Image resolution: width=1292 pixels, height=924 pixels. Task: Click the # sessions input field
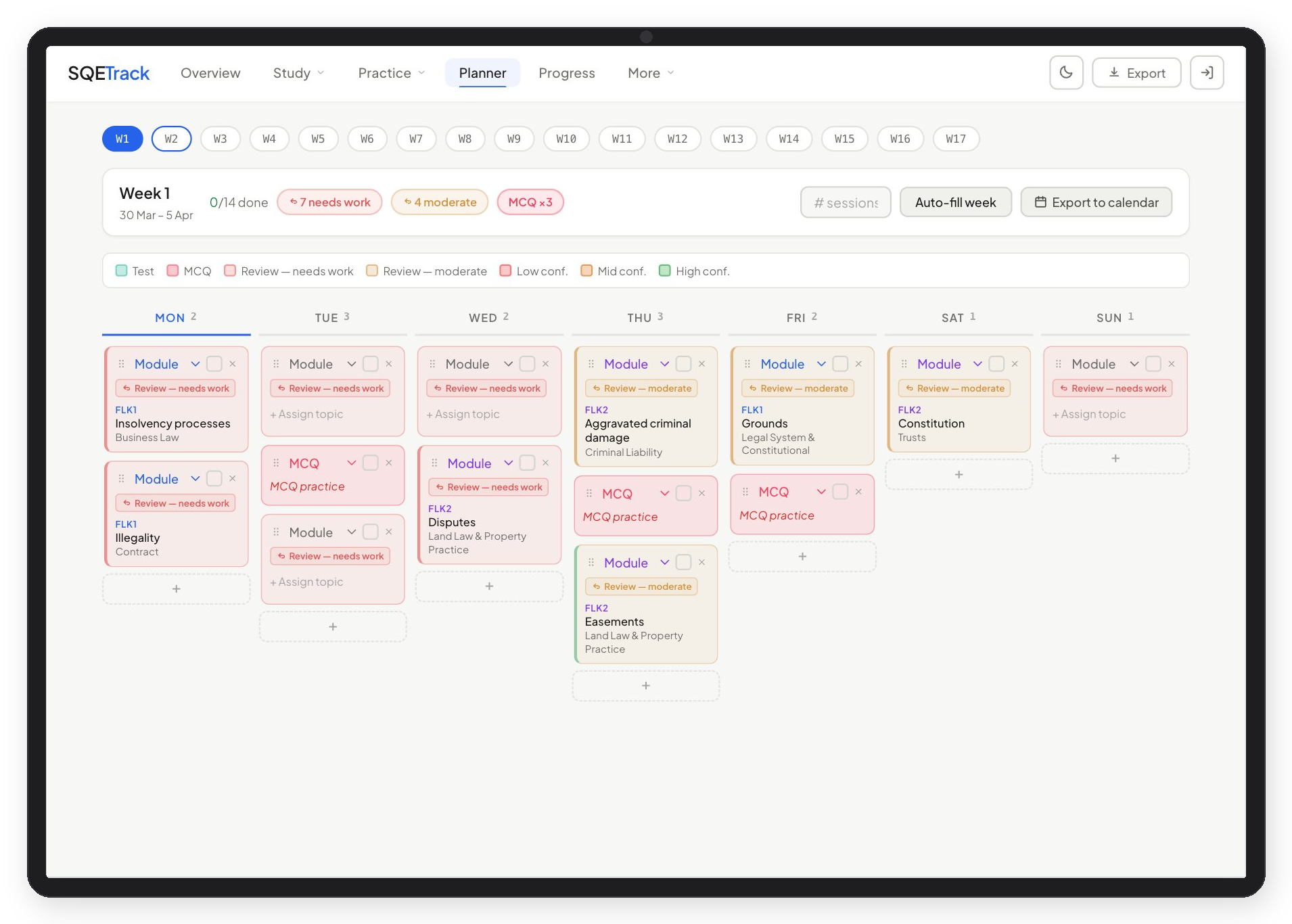[845, 202]
